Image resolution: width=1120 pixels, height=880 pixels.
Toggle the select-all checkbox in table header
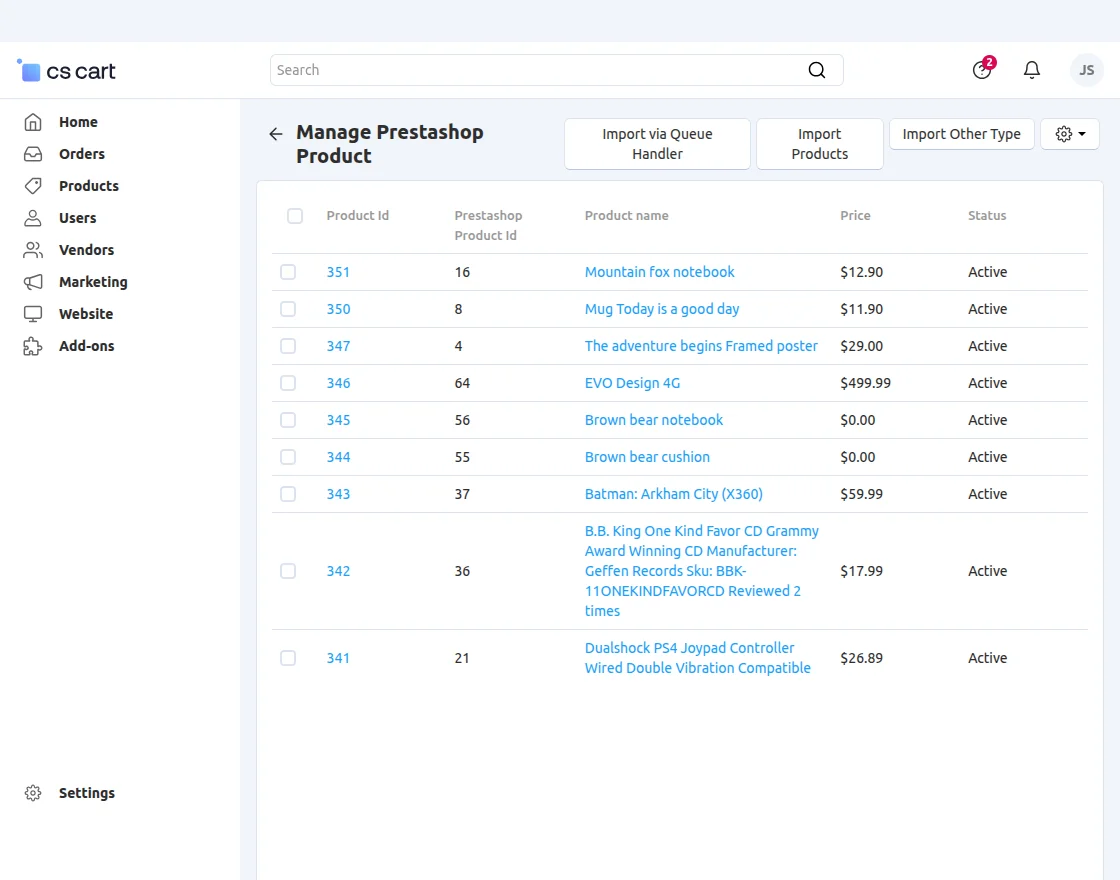(x=294, y=216)
